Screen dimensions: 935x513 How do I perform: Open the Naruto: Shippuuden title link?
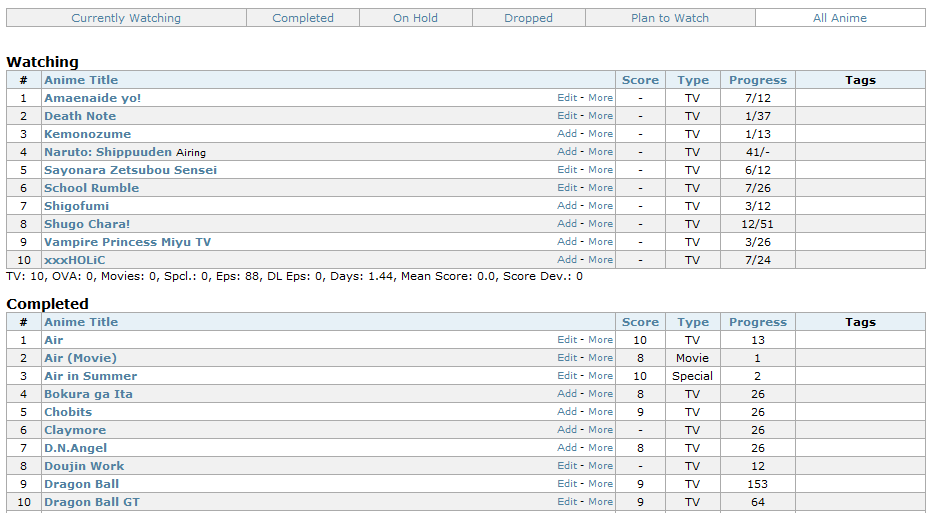[108, 152]
